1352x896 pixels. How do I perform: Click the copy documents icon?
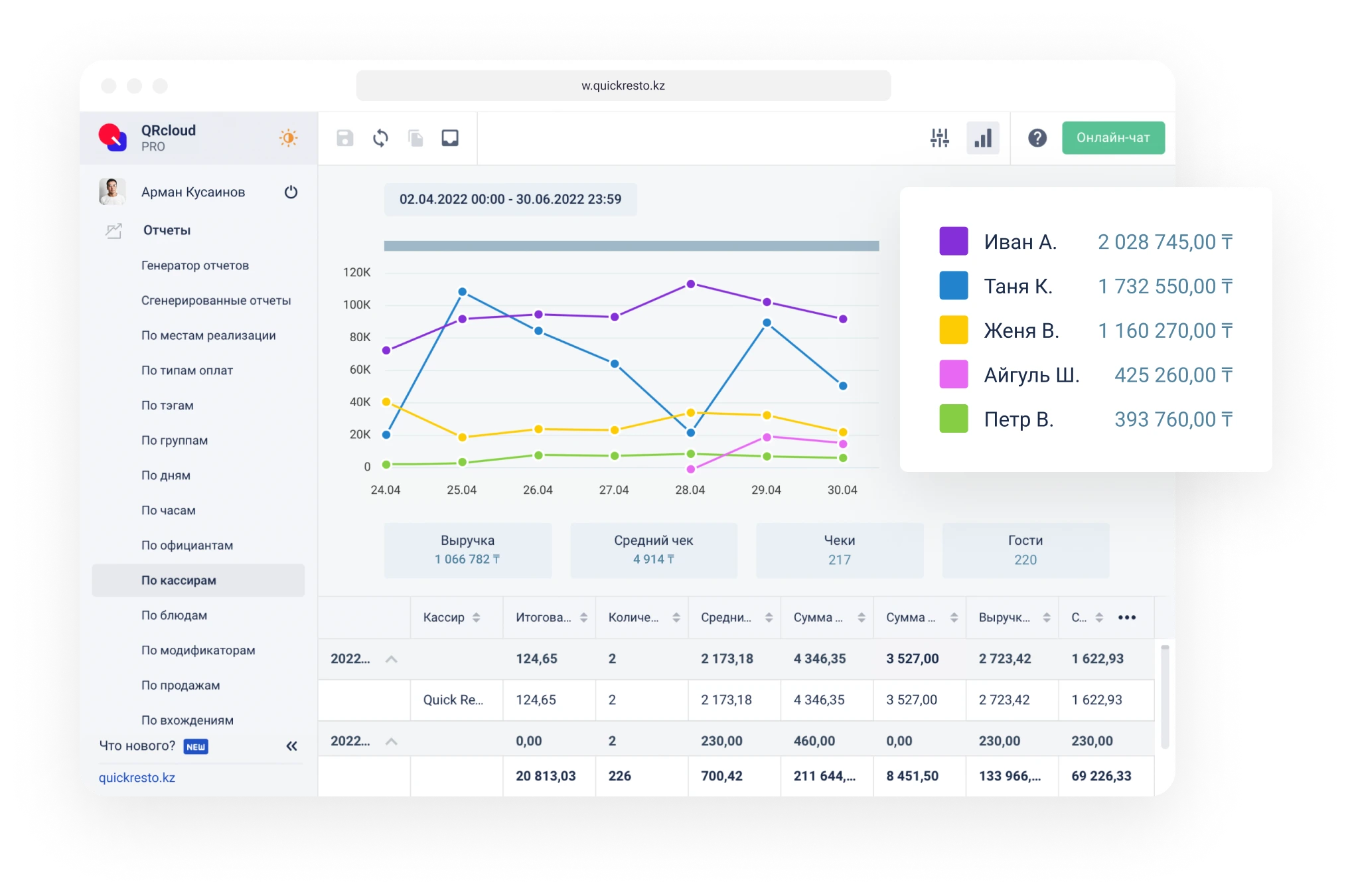click(415, 138)
